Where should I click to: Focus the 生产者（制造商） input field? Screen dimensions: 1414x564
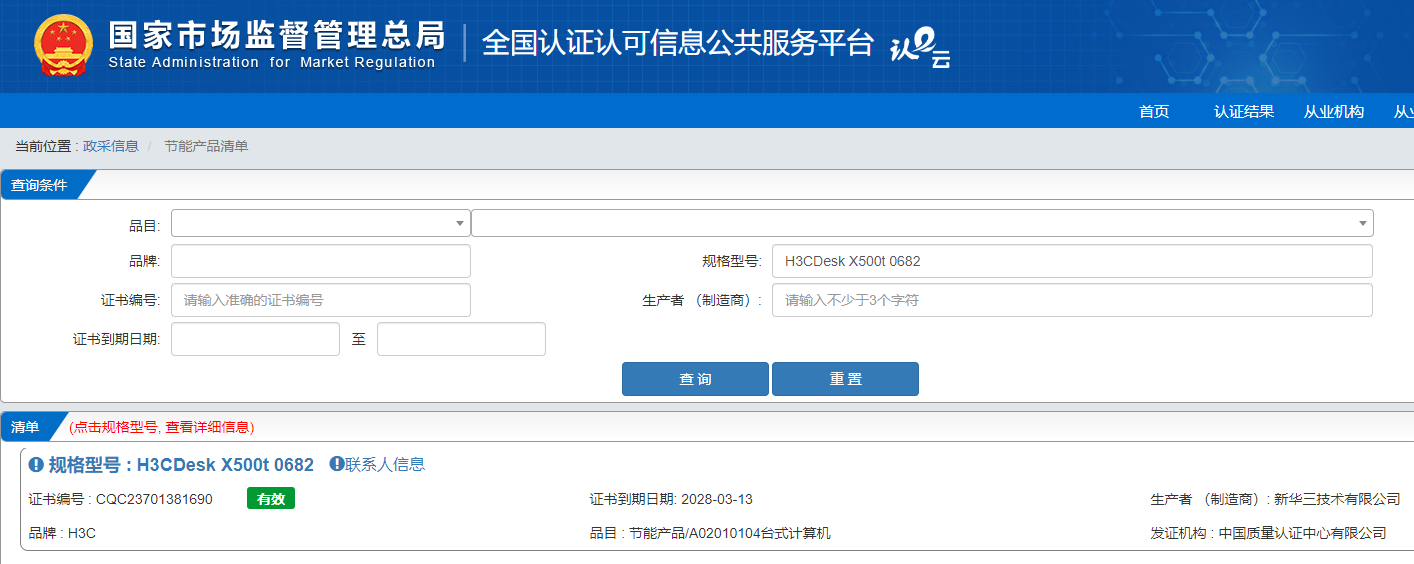tap(1072, 300)
